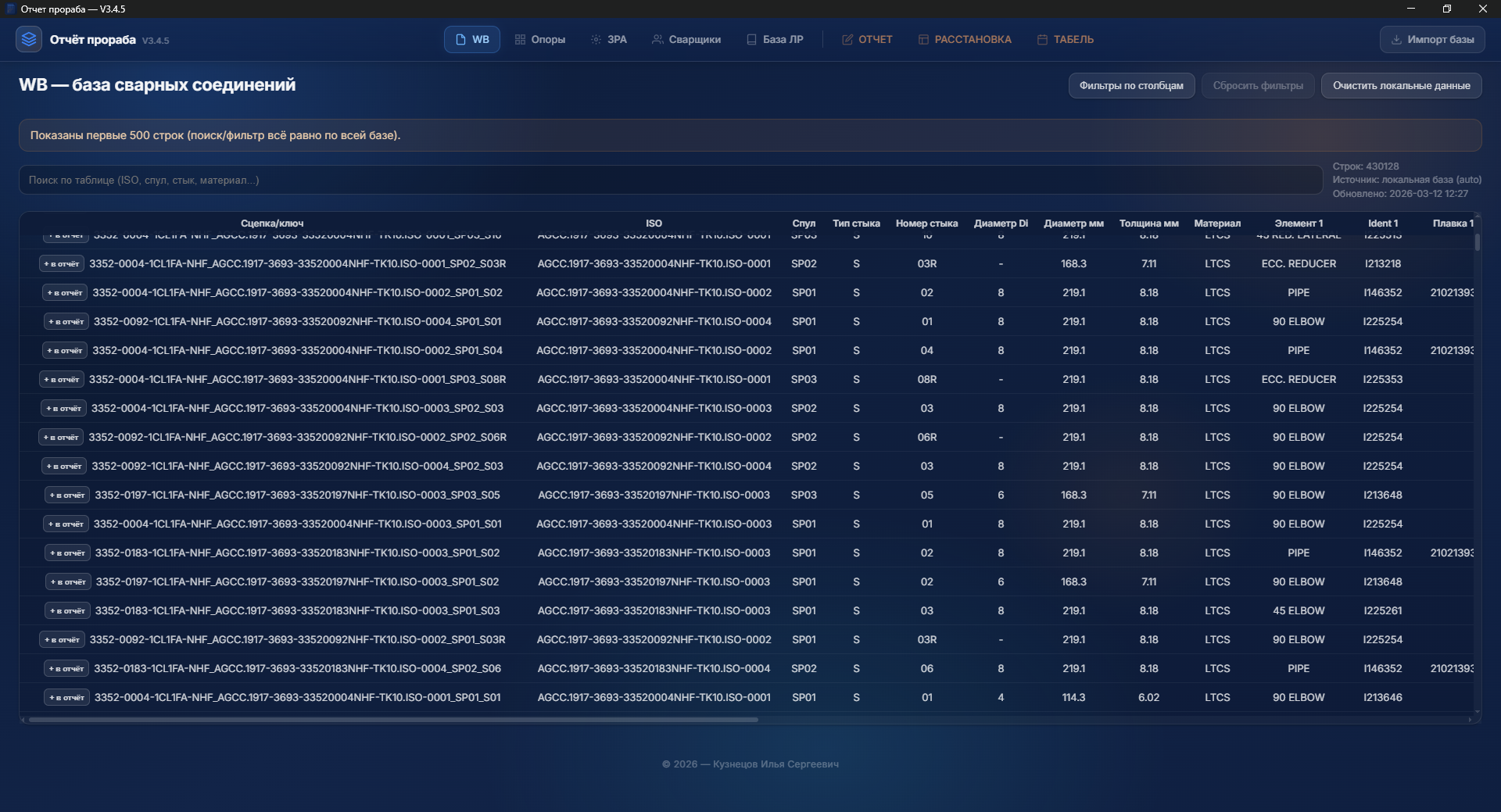Focus the table search input field

point(670,180)
